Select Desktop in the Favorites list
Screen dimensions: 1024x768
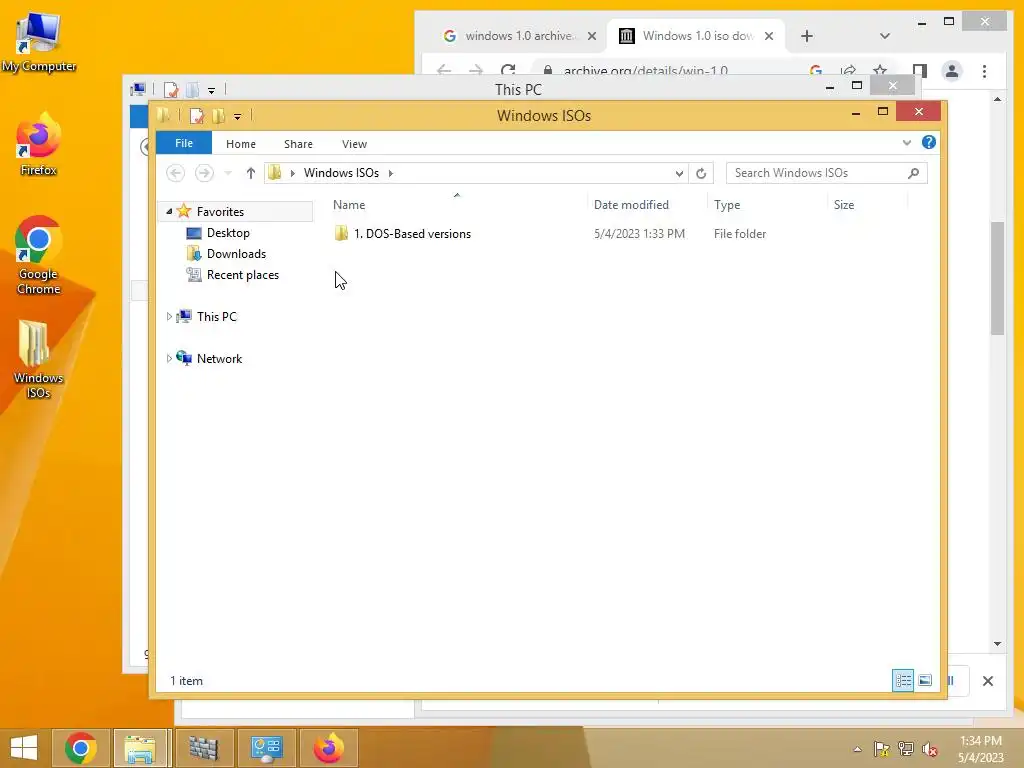pyautogui.click(x=228, y=232)
